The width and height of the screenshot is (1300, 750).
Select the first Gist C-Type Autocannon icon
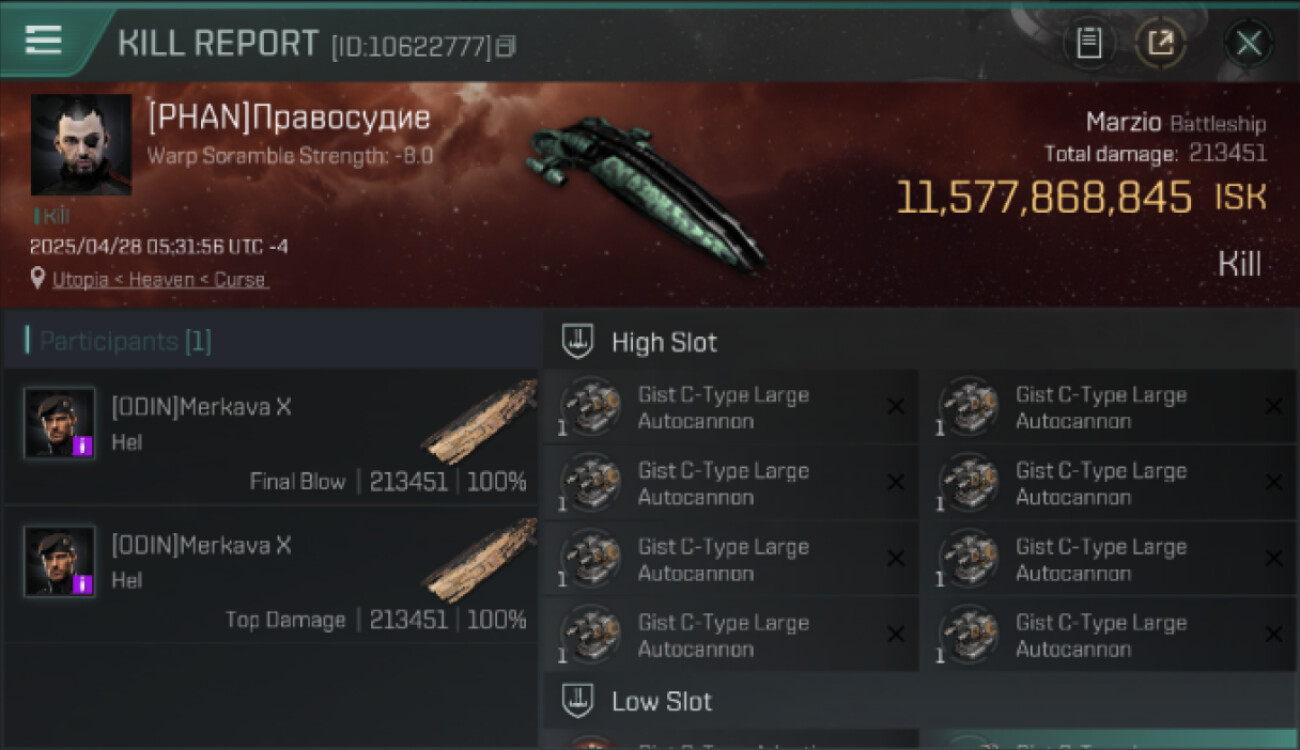[590, 406]
